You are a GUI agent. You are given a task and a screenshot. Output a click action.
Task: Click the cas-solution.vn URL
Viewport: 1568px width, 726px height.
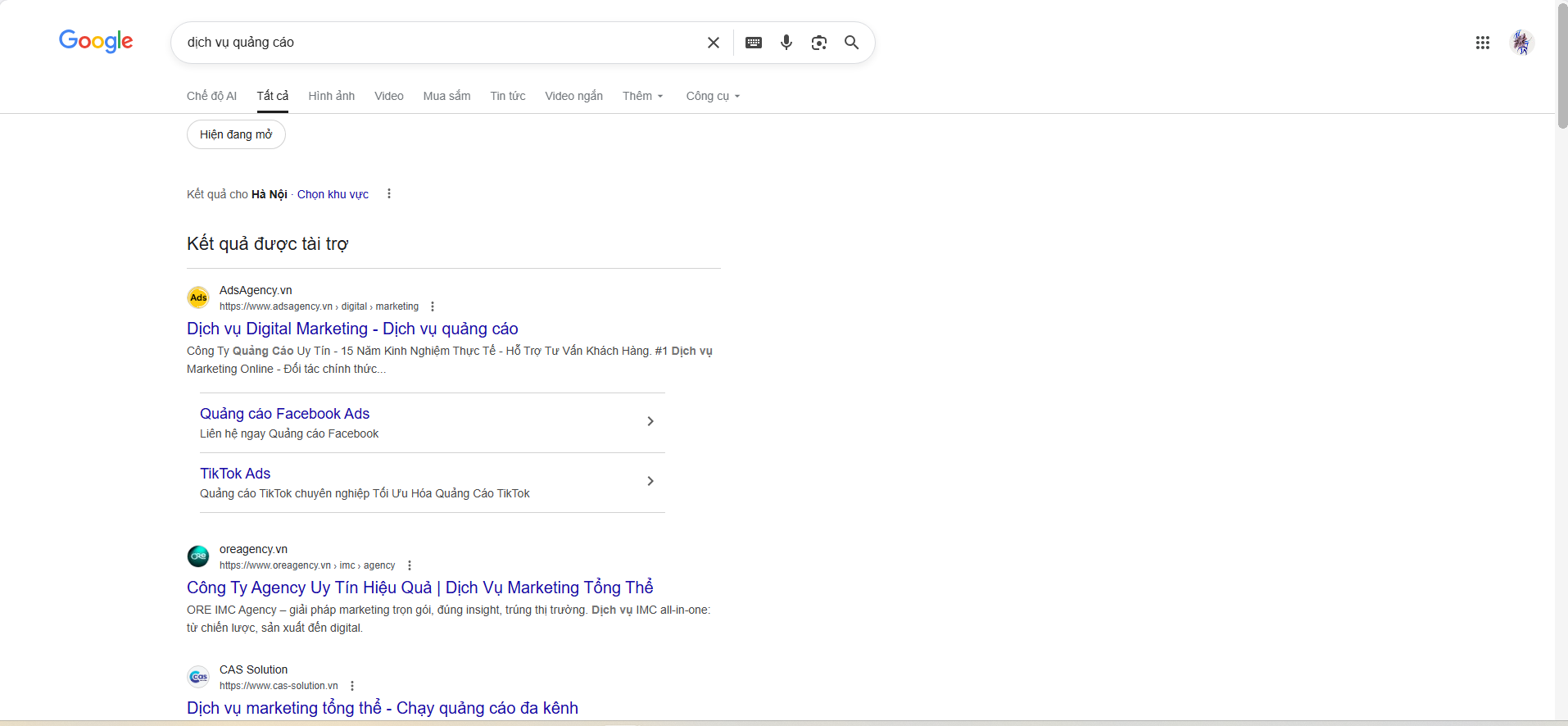click(279, 686)
